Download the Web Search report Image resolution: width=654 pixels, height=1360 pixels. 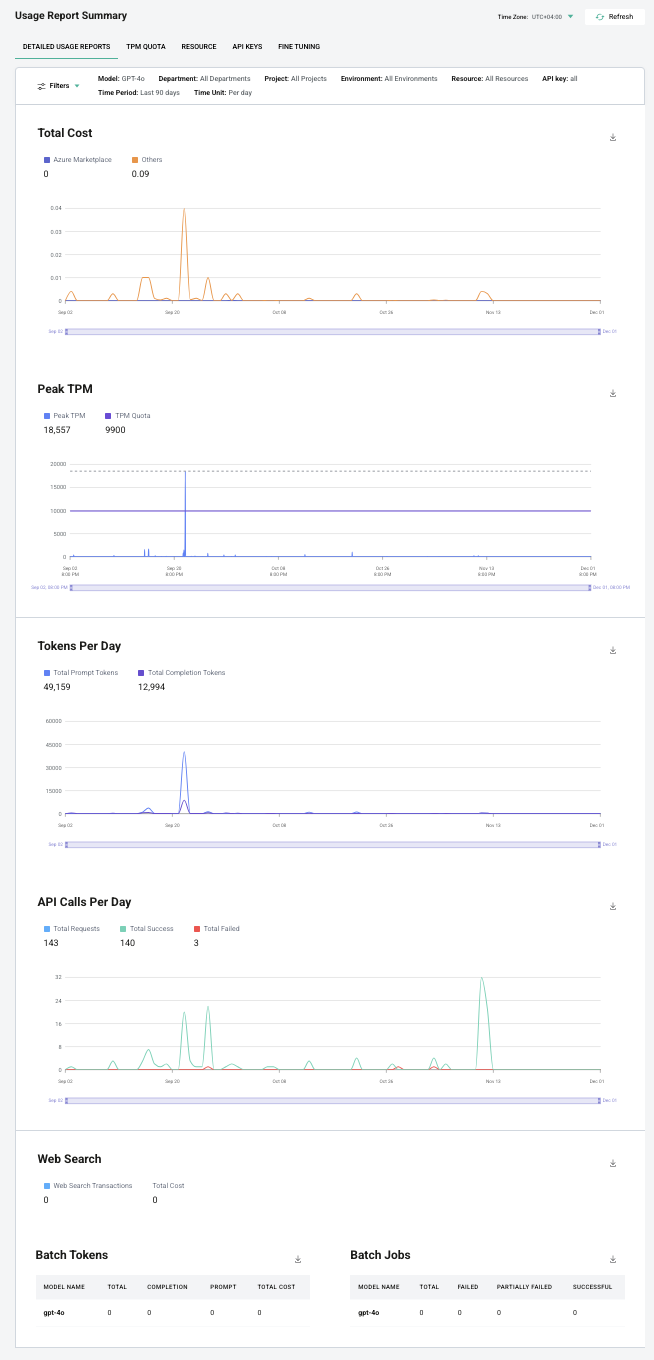click(x=613, y=1164)
